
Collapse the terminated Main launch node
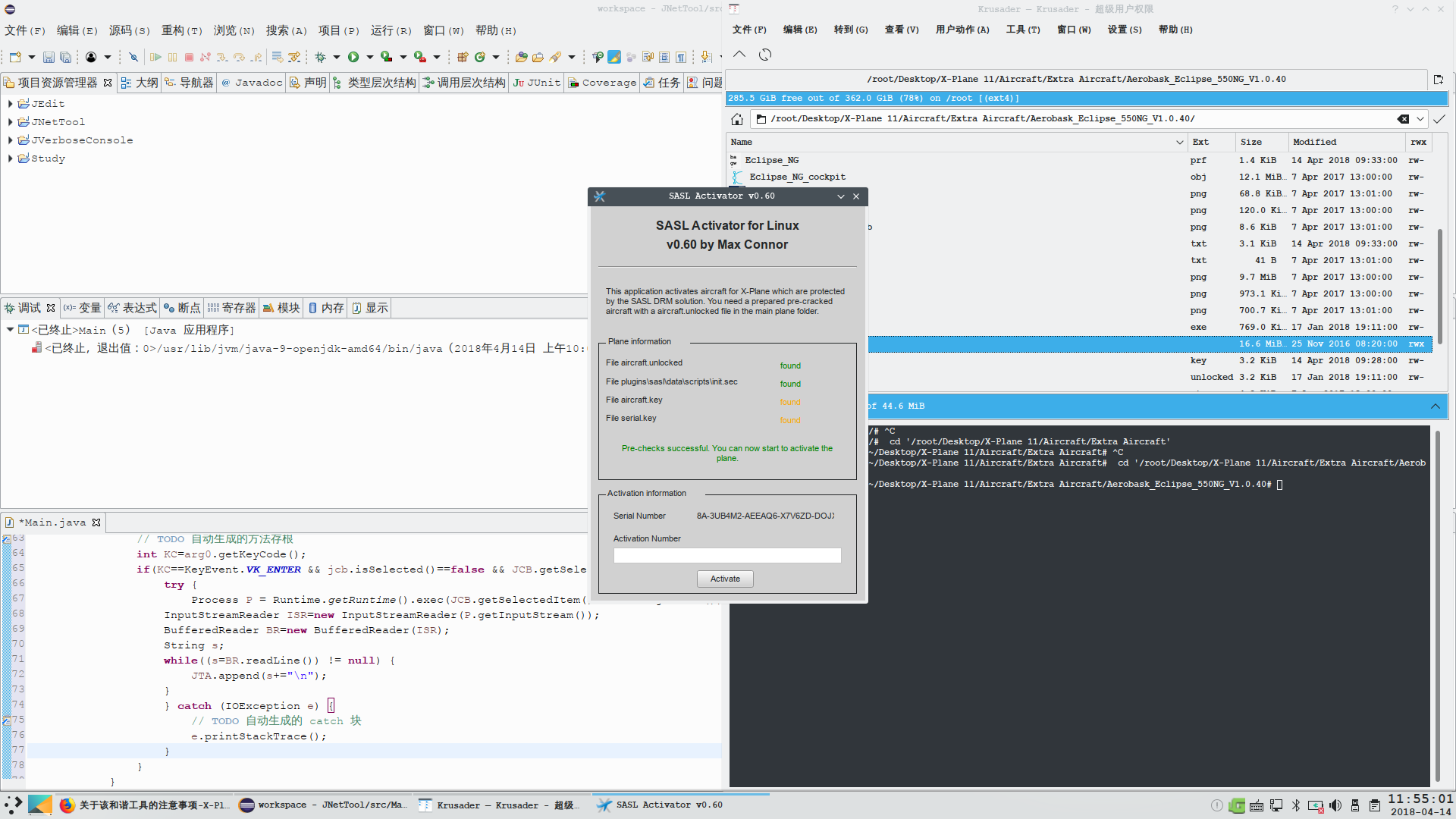(10, 330)
